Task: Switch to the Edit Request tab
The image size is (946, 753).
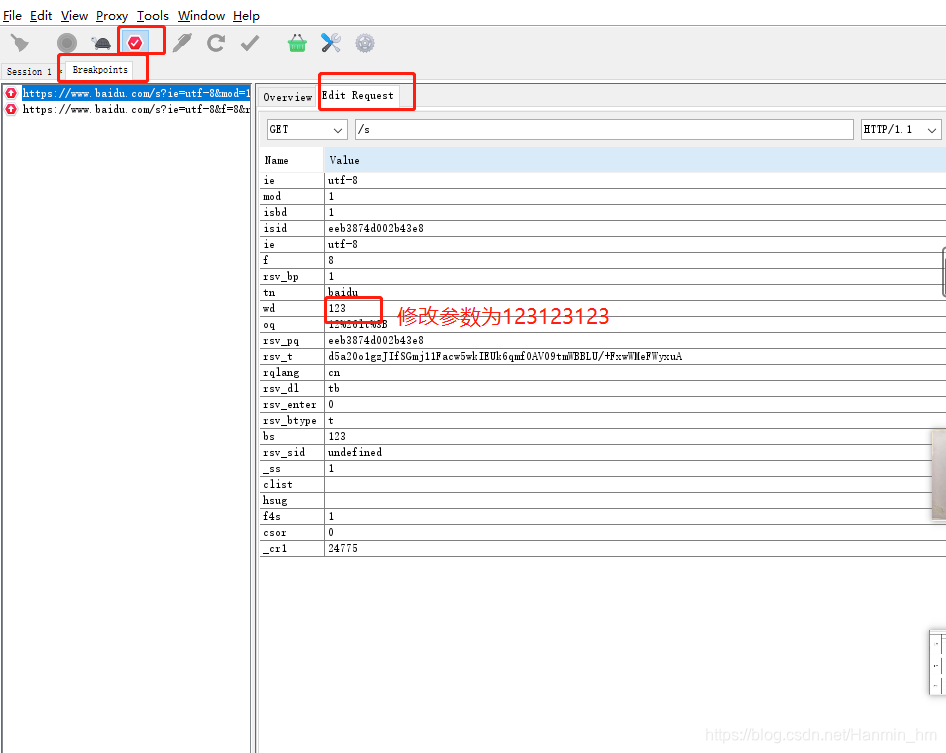Action: pyautogui.click(x=357, y=95)
